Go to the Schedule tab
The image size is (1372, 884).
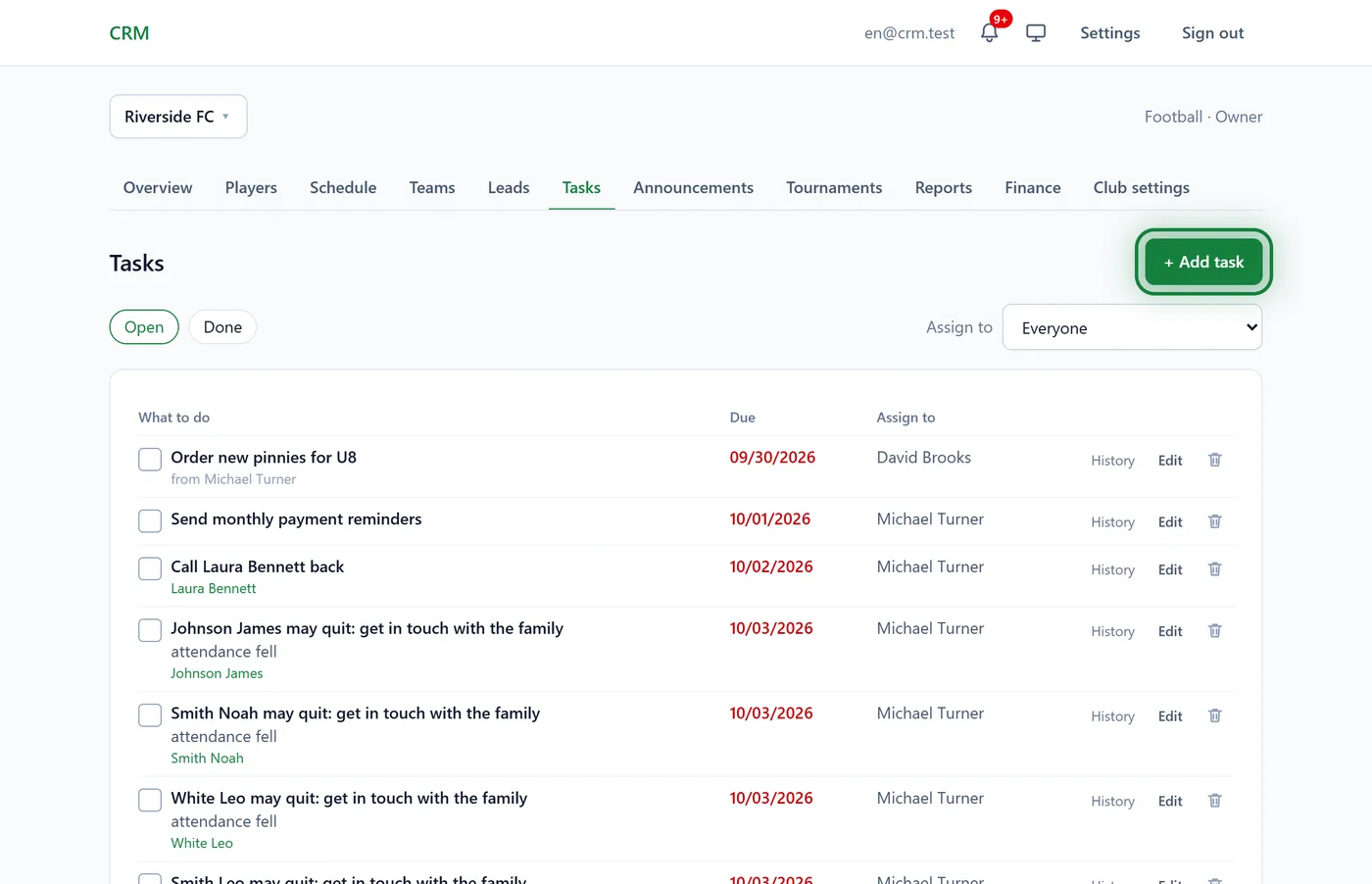343,187
